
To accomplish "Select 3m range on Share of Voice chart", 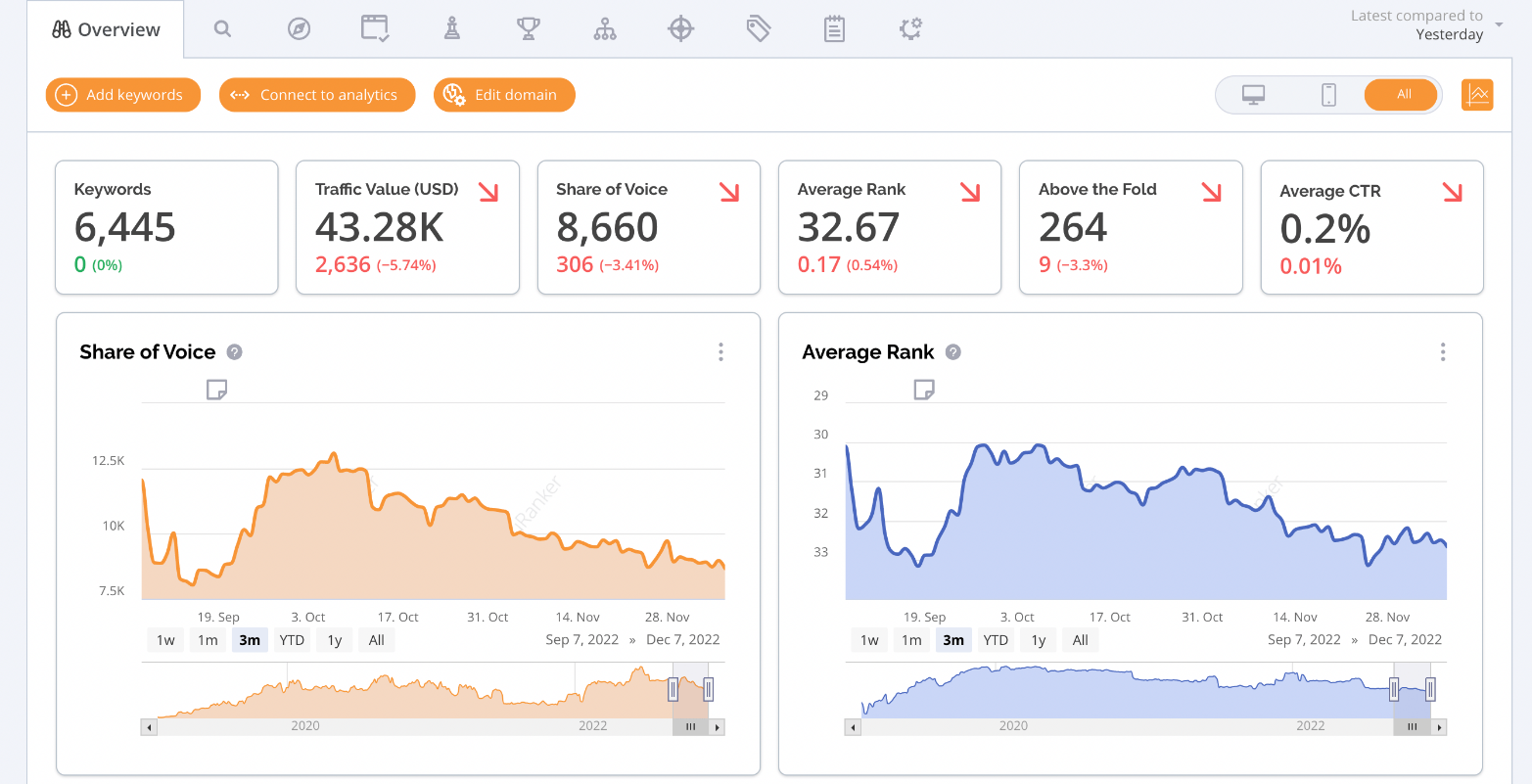I will pos(250,640).
